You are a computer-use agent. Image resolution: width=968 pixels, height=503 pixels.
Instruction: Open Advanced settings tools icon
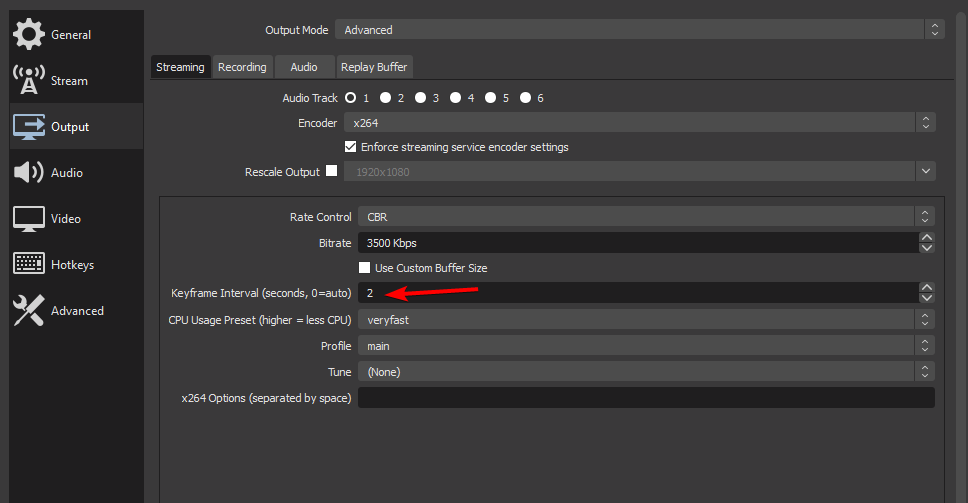tap(28, 310)
